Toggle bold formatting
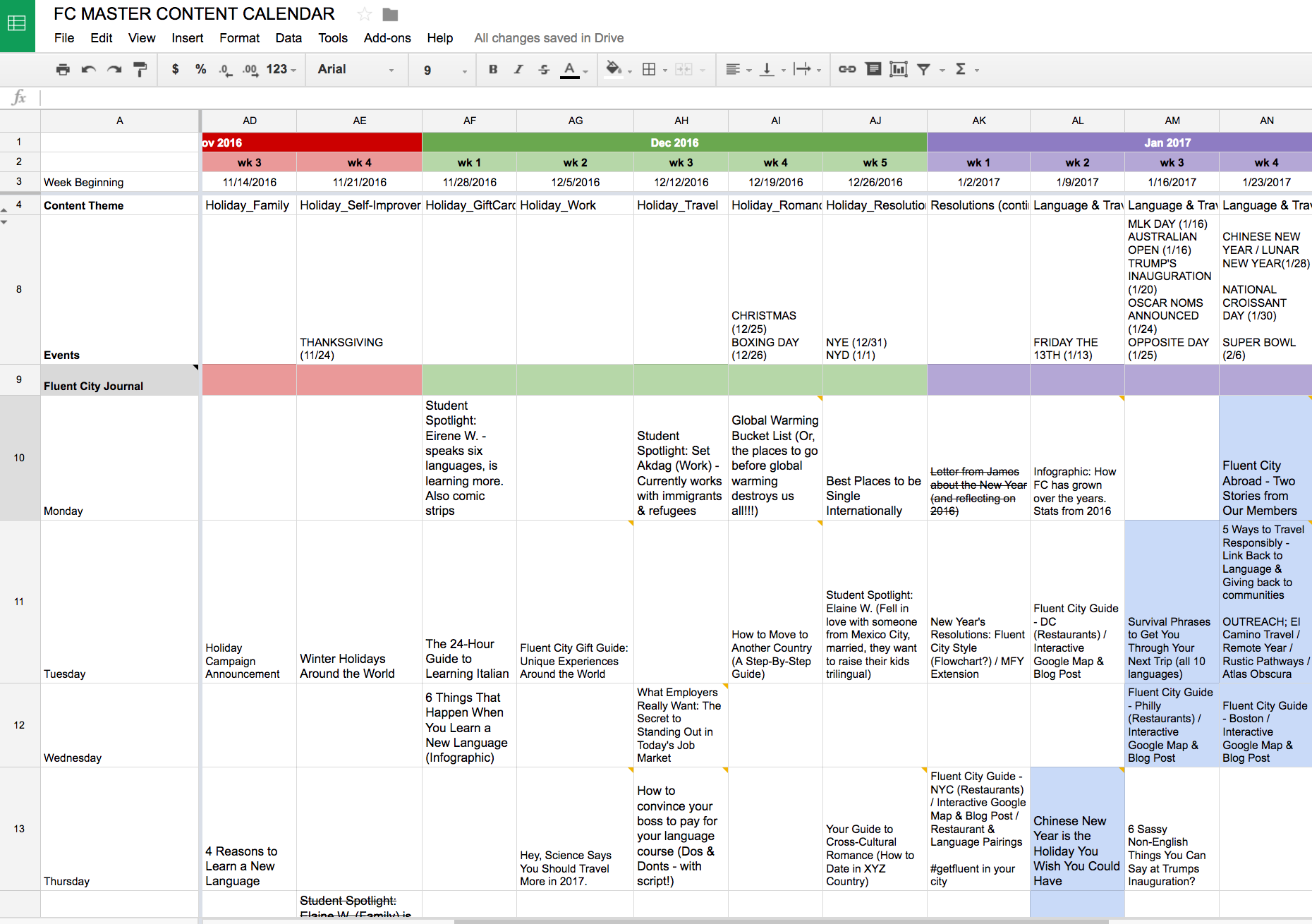Viewport: 1312px width, 924px height. (x=493, y=69)
